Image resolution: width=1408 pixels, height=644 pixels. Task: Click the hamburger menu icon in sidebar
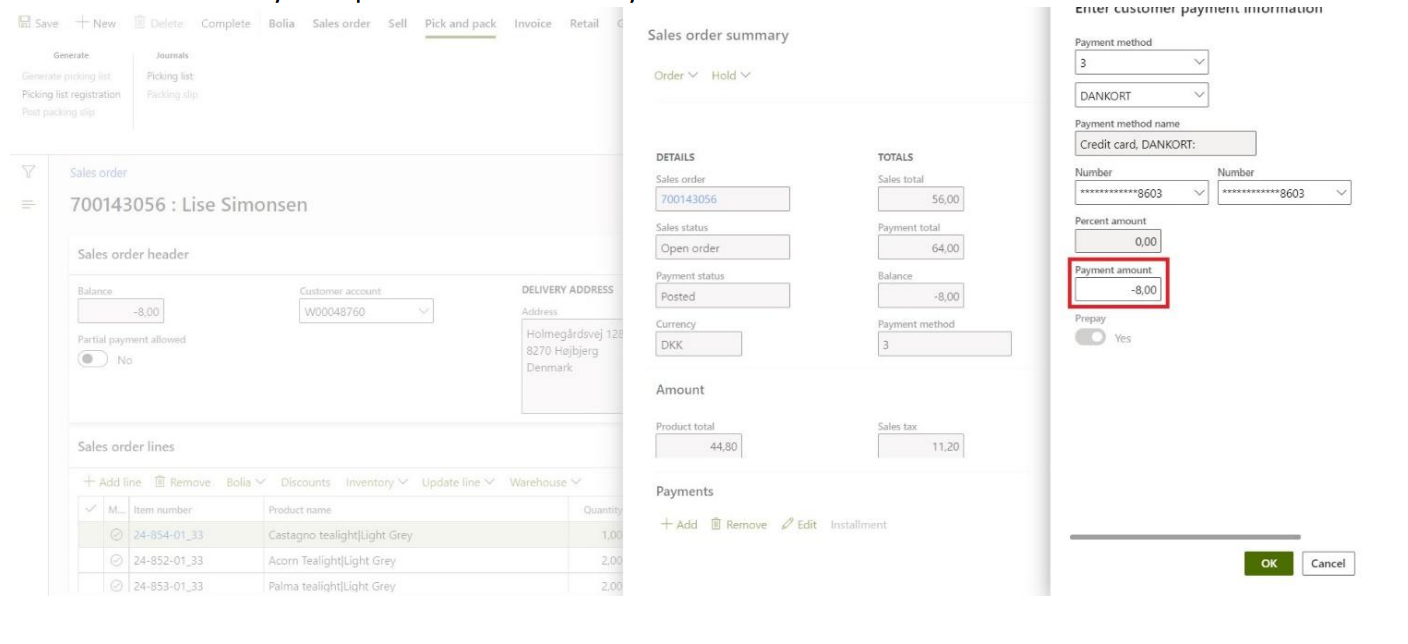[x=27, y=204]
